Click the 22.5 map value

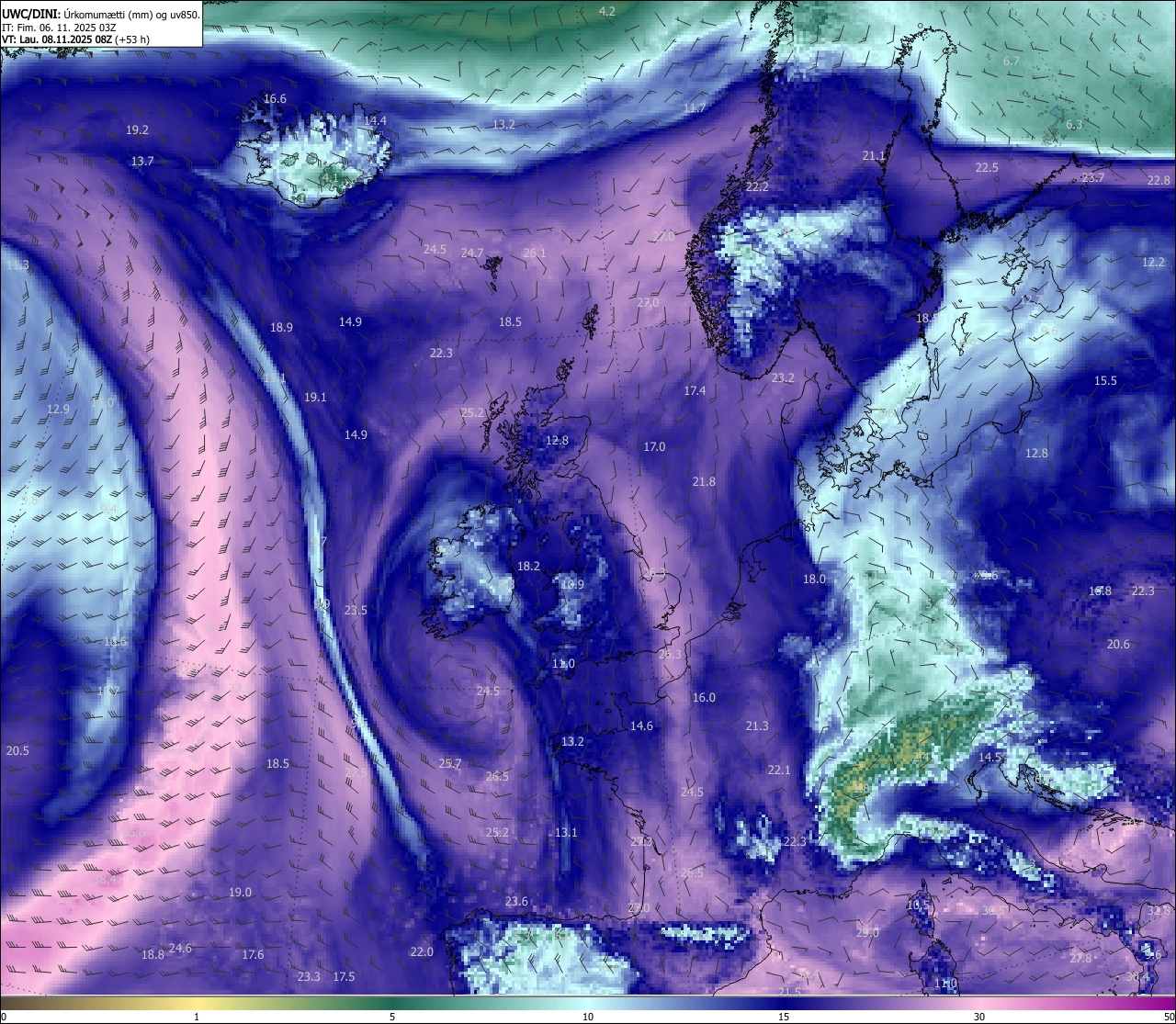point(987,167)
